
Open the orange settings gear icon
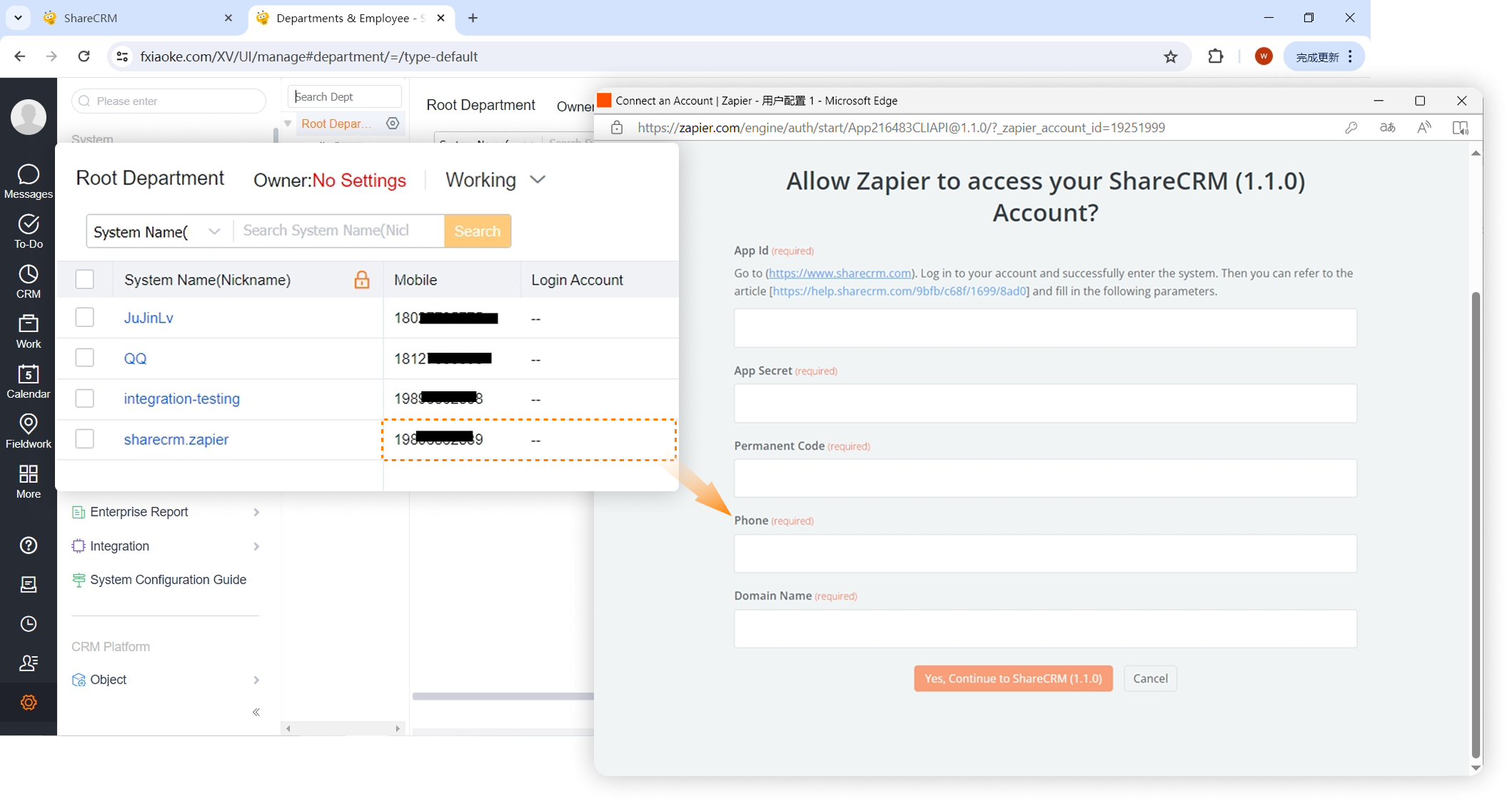click(x=29, y=703)
